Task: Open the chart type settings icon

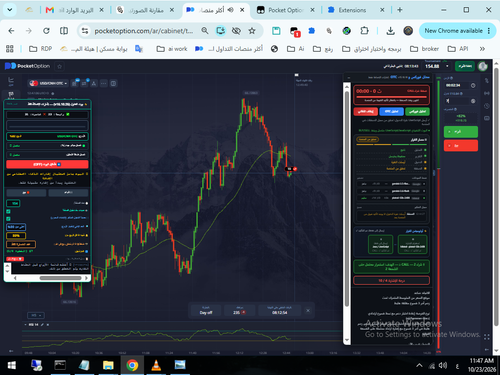Action: [x=74, y=83]
